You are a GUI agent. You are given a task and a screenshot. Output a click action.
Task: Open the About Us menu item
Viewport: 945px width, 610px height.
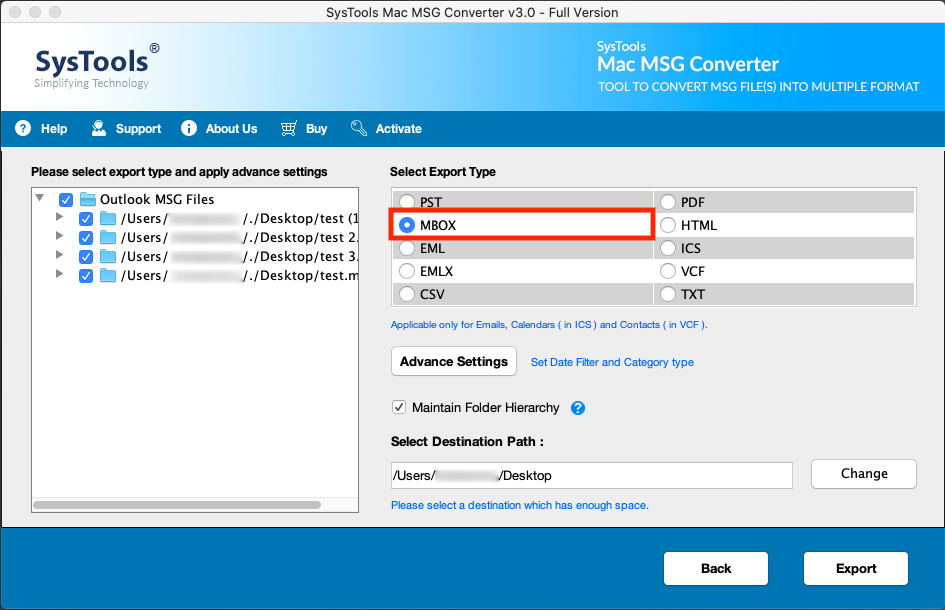pos(231,128)
